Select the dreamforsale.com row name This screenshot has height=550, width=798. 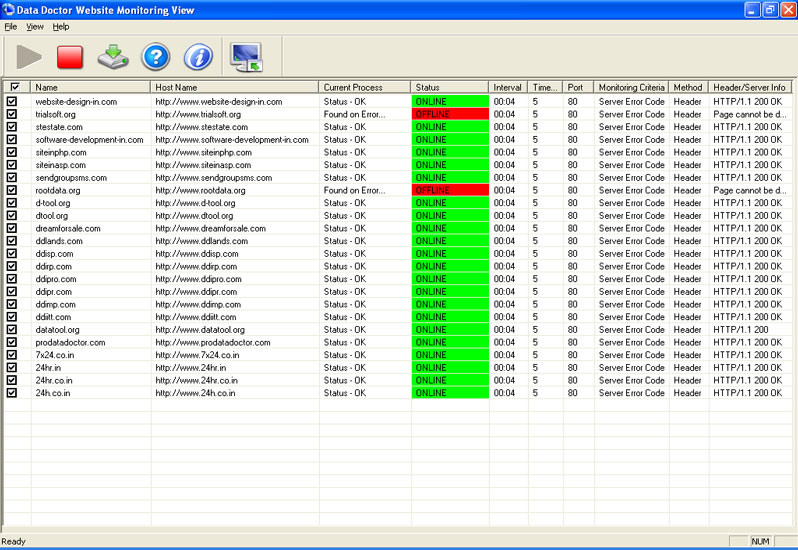tap(68, 228)
